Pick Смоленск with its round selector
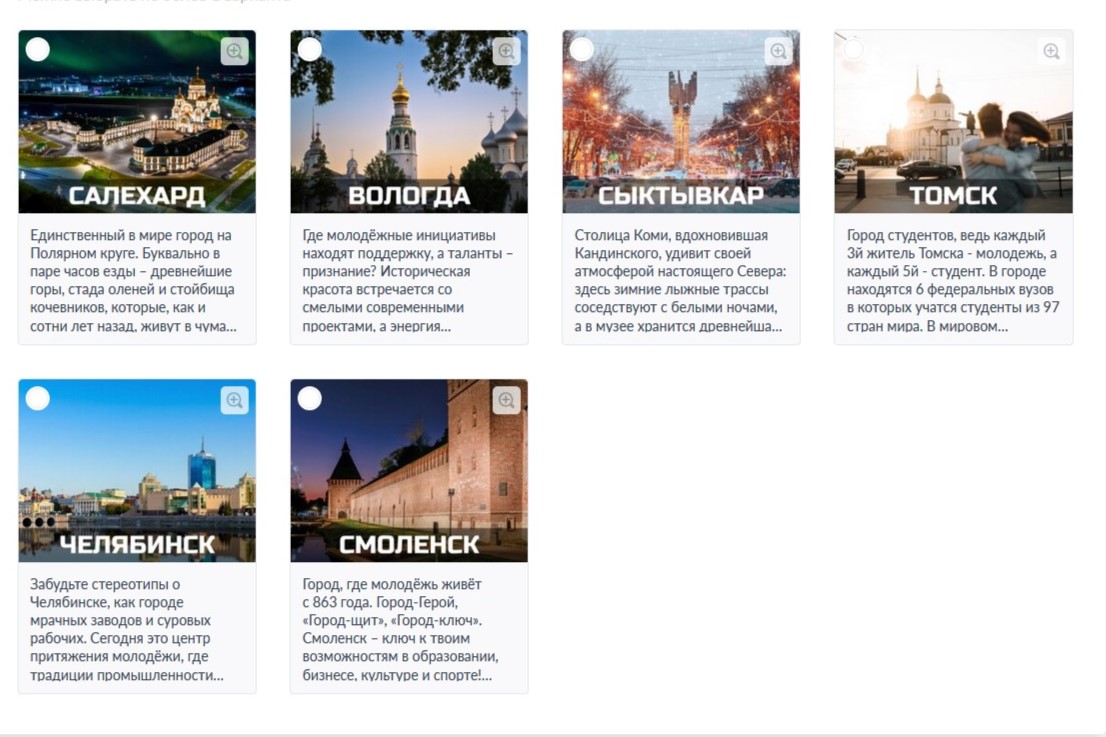1106x737 pixels. pyautogui.click(x=310, y=398)
